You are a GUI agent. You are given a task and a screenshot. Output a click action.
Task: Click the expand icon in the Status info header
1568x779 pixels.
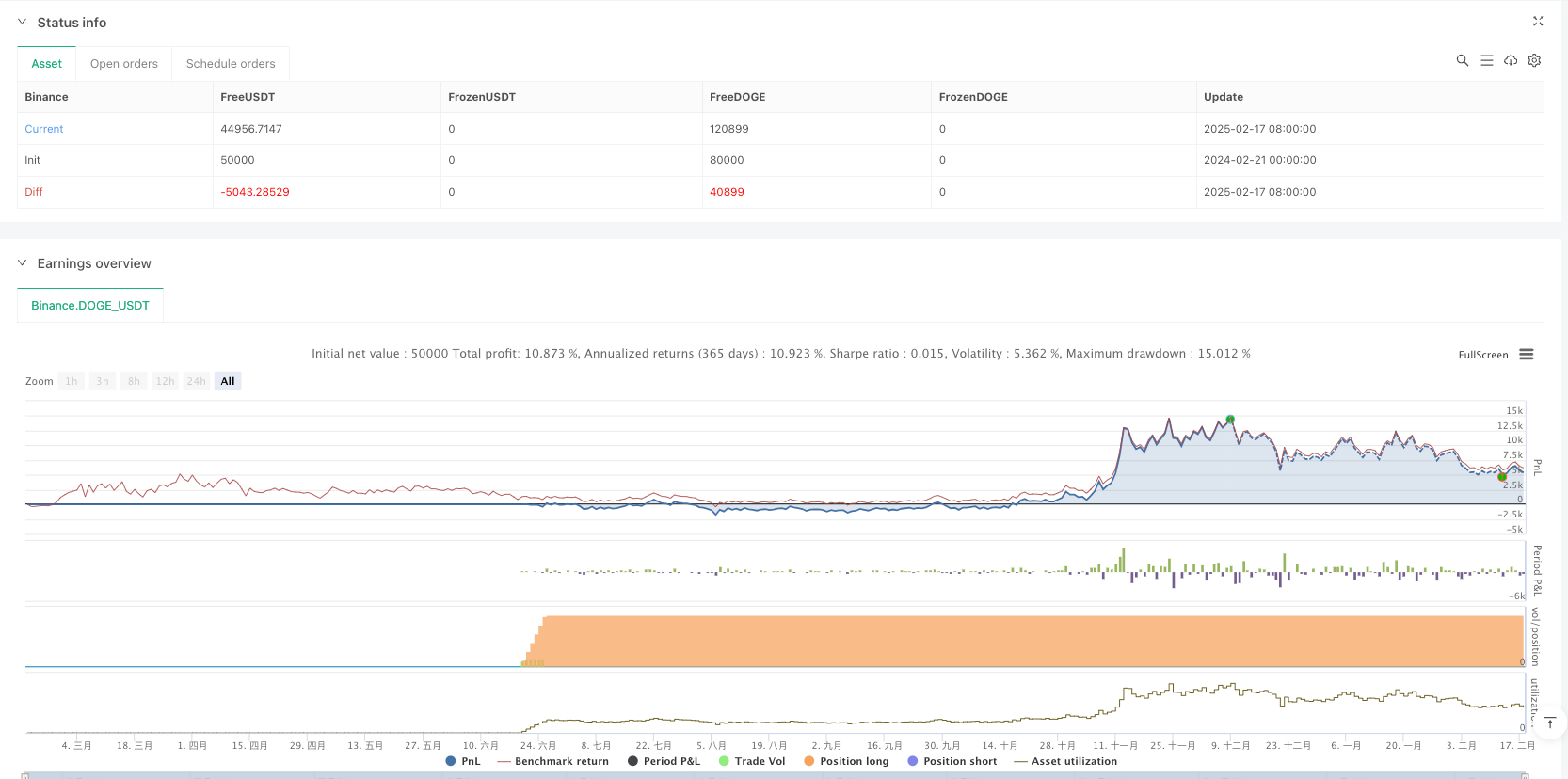click(1538, 21)
